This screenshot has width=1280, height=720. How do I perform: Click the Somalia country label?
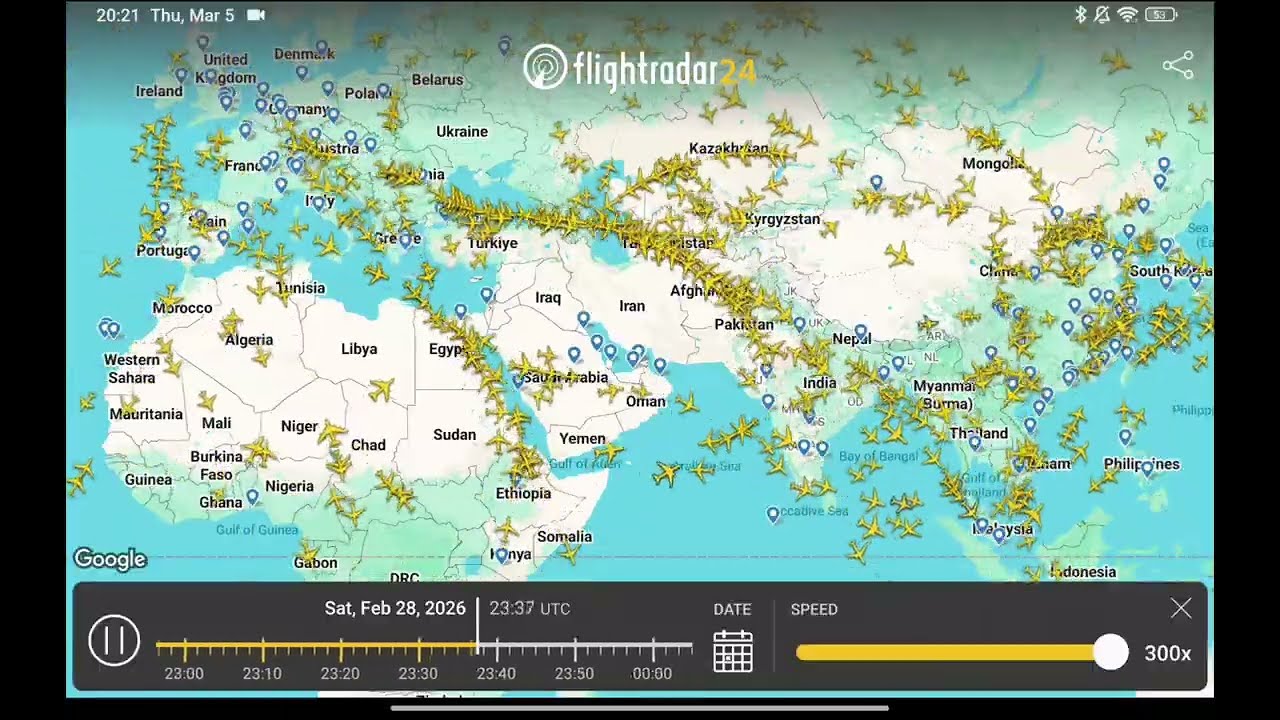(x=564, y=537)
